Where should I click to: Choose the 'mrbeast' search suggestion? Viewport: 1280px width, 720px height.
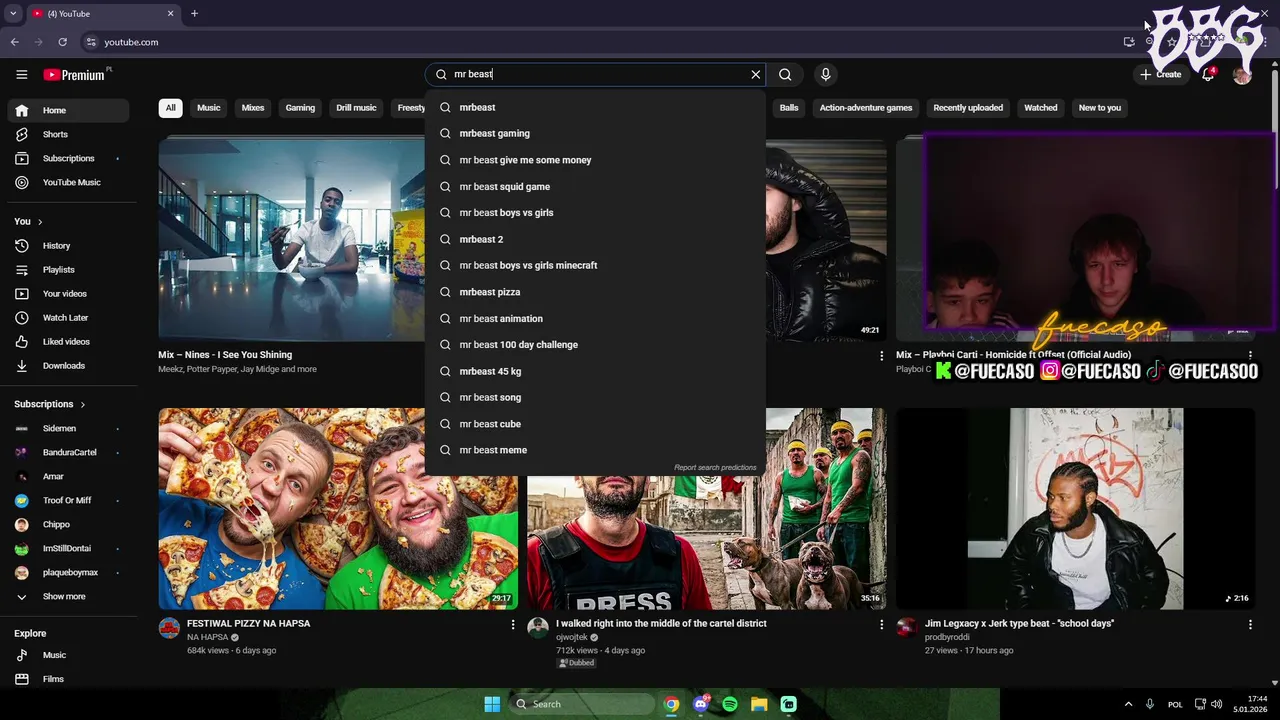595,107
